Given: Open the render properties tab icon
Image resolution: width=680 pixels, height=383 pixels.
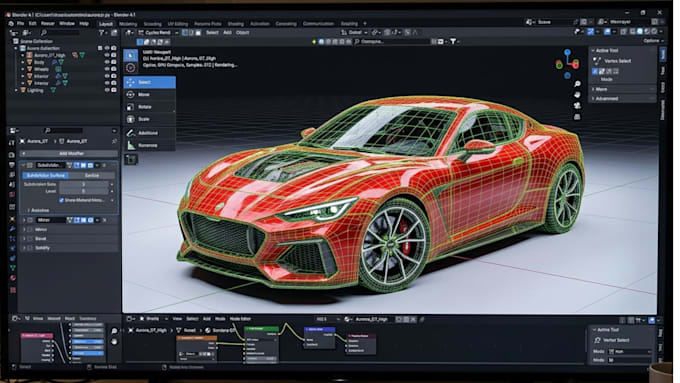Looking at the screenshot, I should click(12, 155).
